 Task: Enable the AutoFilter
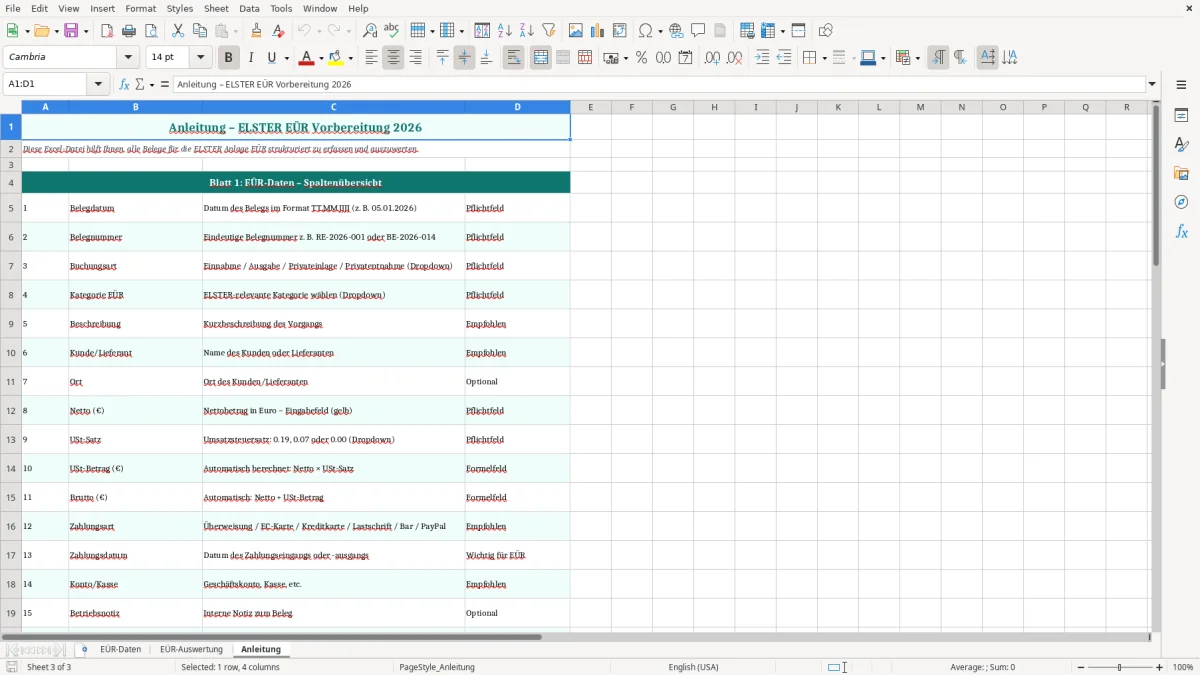tap(549, 31)
